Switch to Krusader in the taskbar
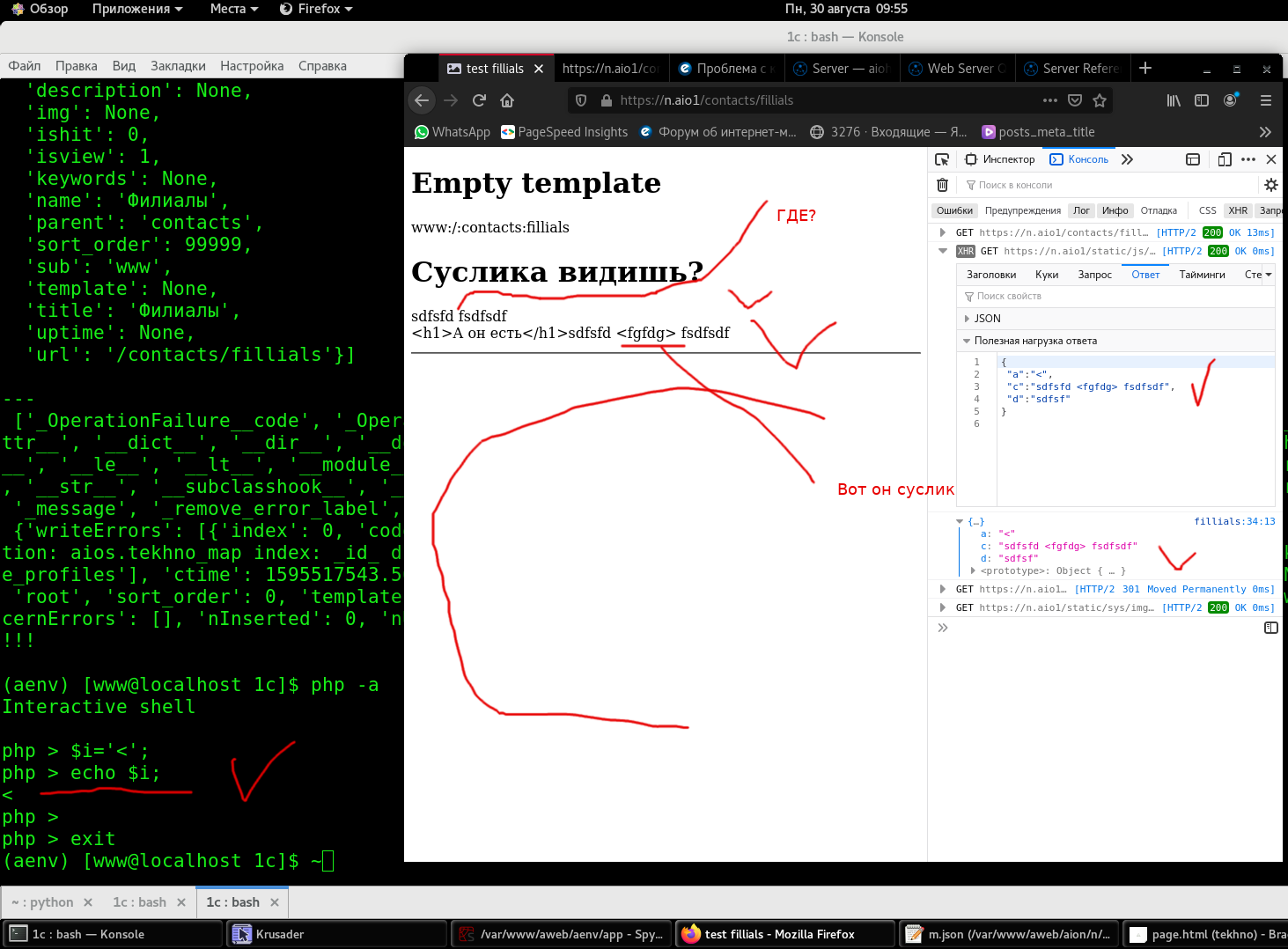Screen dimensions: 1288x949 337,934
